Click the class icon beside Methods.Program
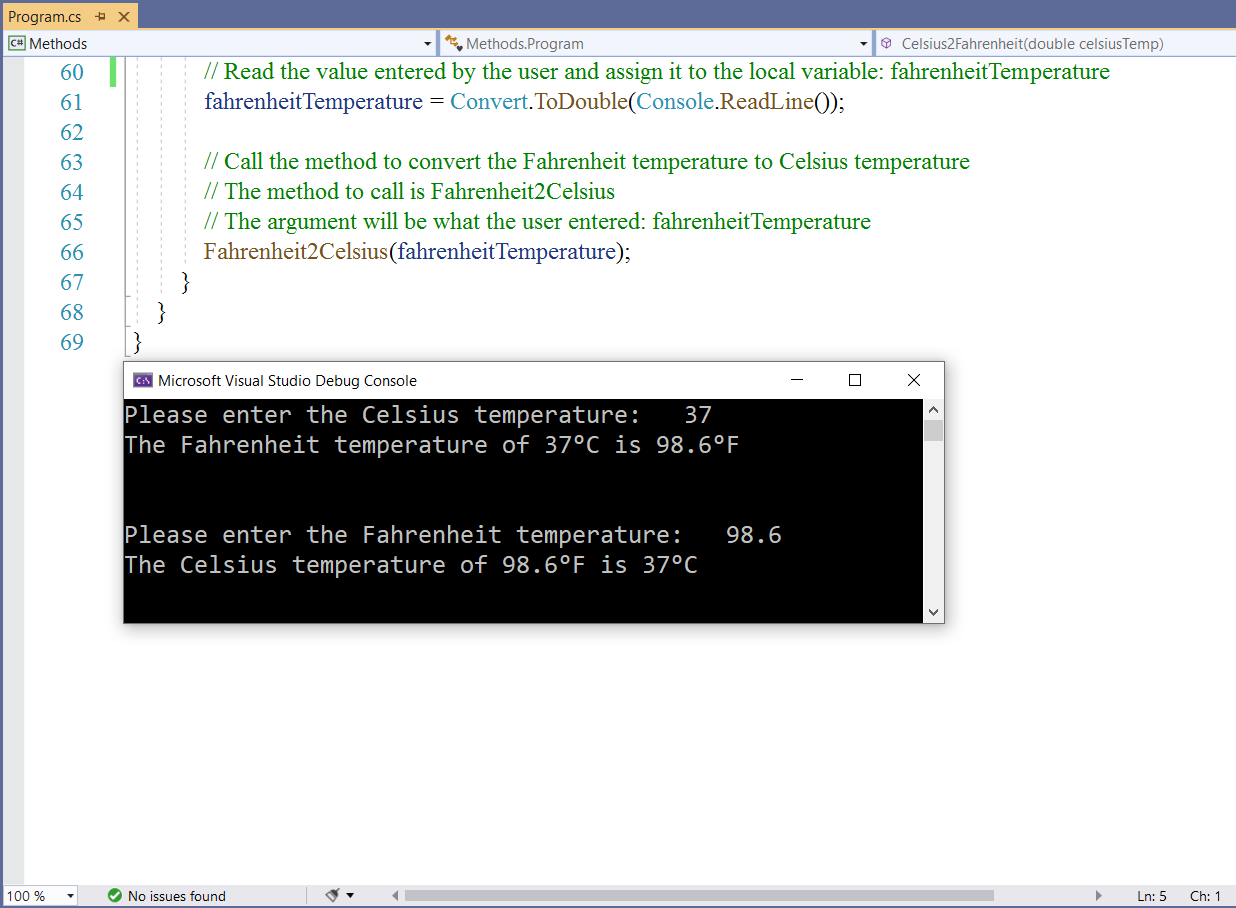1236x908 pixels. pyautogui.click(x=454, y=43)
